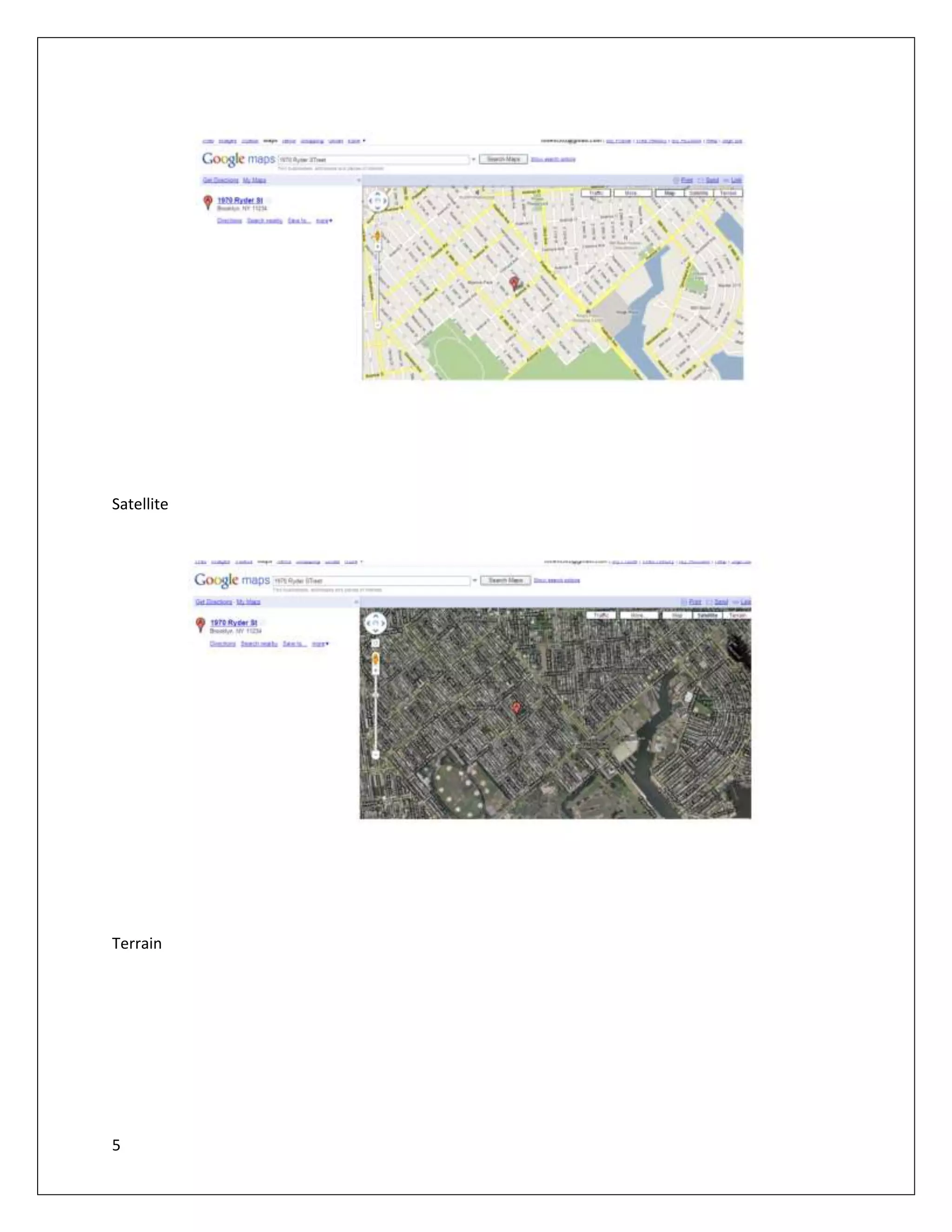Click the red location pin on the satellite imagery
952x1232 pixels.
coord(516,708)
